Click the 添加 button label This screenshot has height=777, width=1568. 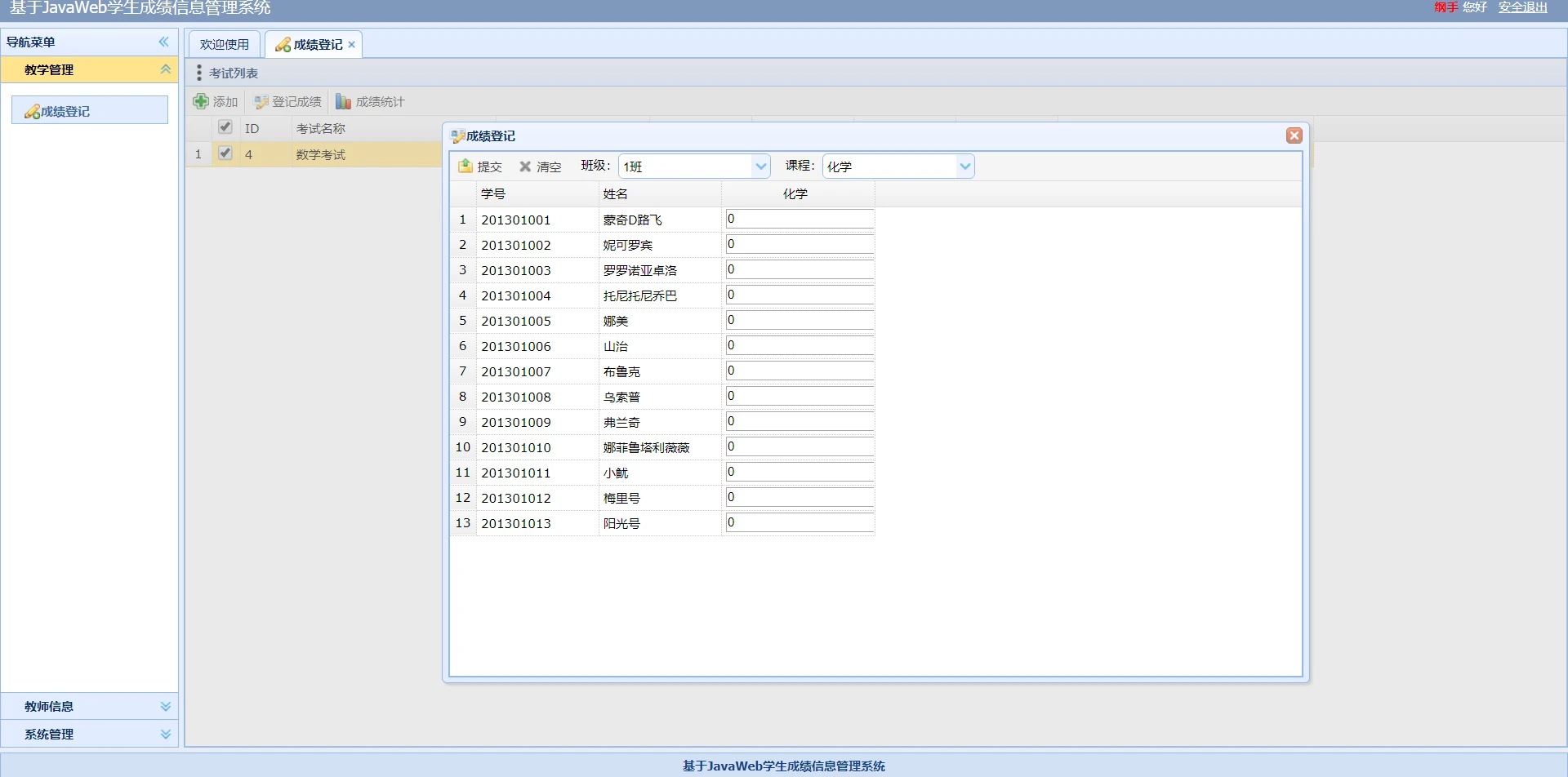pyautogui.click(x=225, y=102)
